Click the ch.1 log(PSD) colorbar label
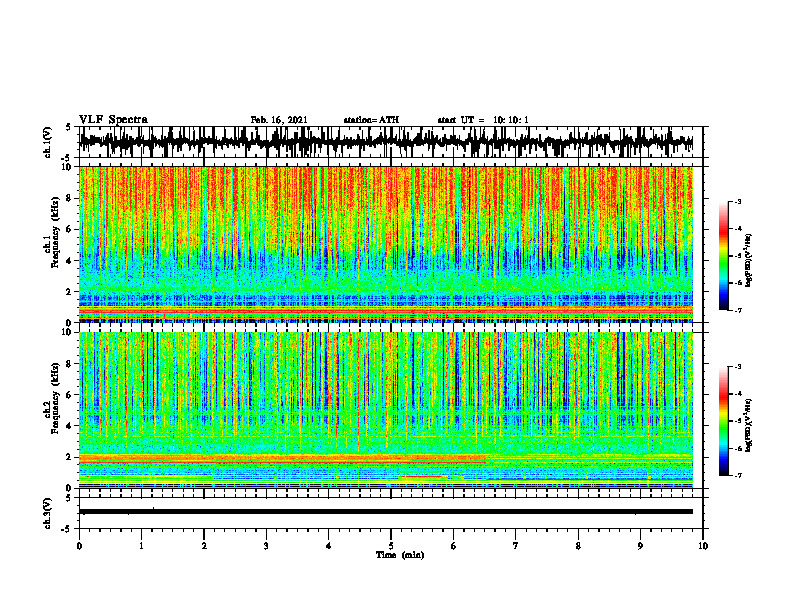Image resolution: width=792 pixels, height=612 pixels. [x=749, y=261]
